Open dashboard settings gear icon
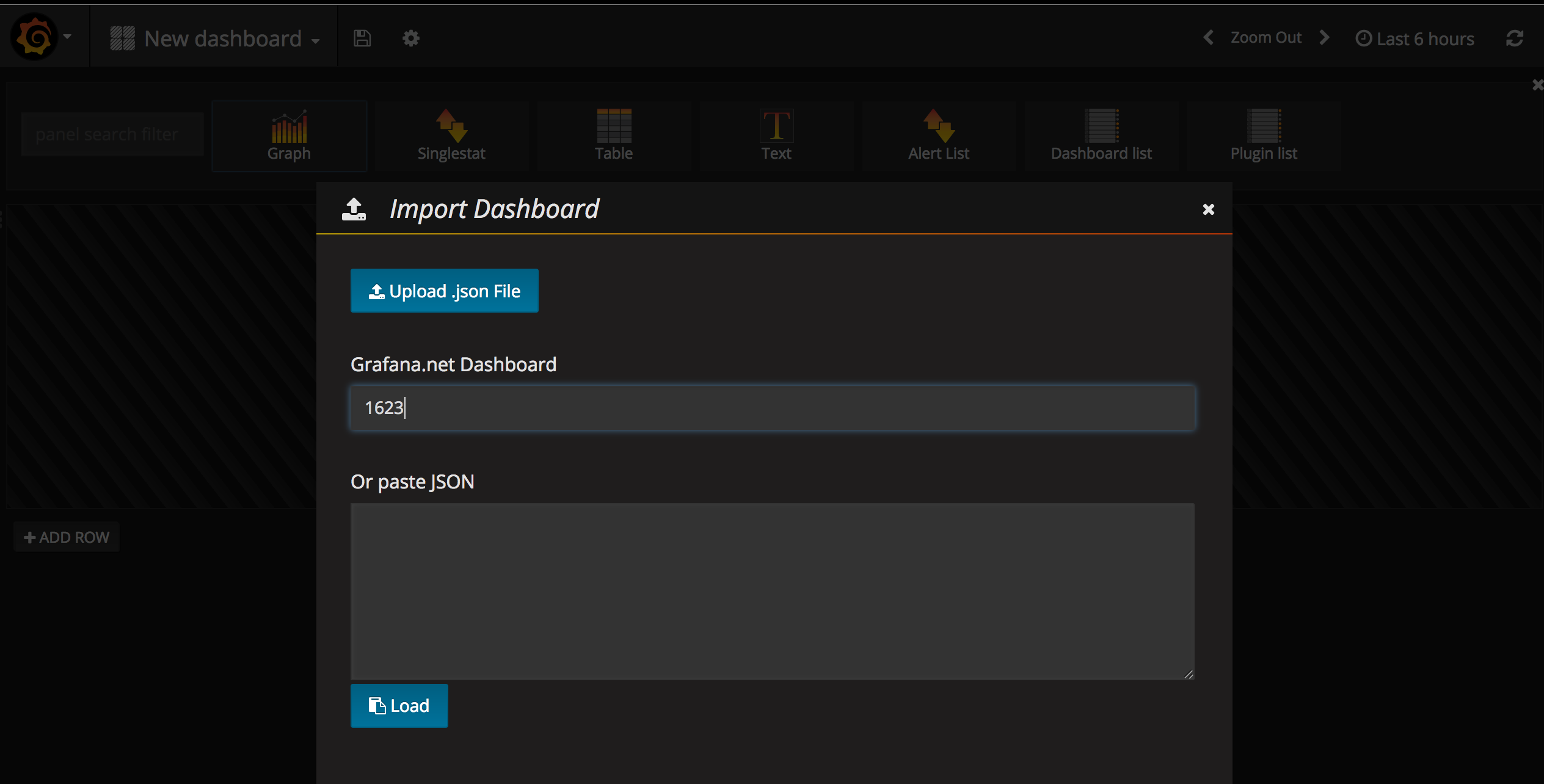 click(411, 38)
